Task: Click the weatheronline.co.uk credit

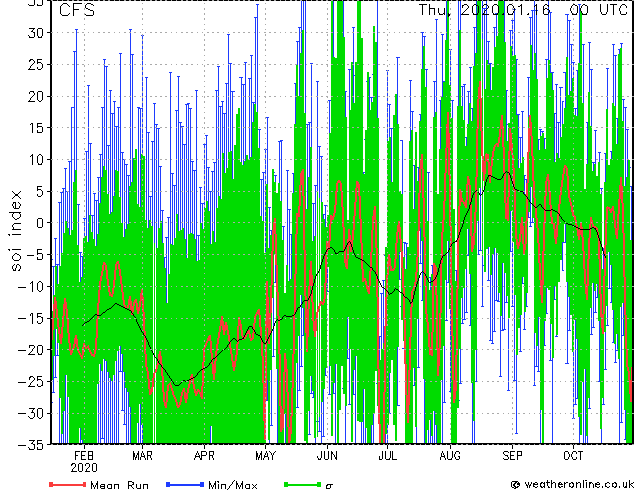Action: pos(572,484)
